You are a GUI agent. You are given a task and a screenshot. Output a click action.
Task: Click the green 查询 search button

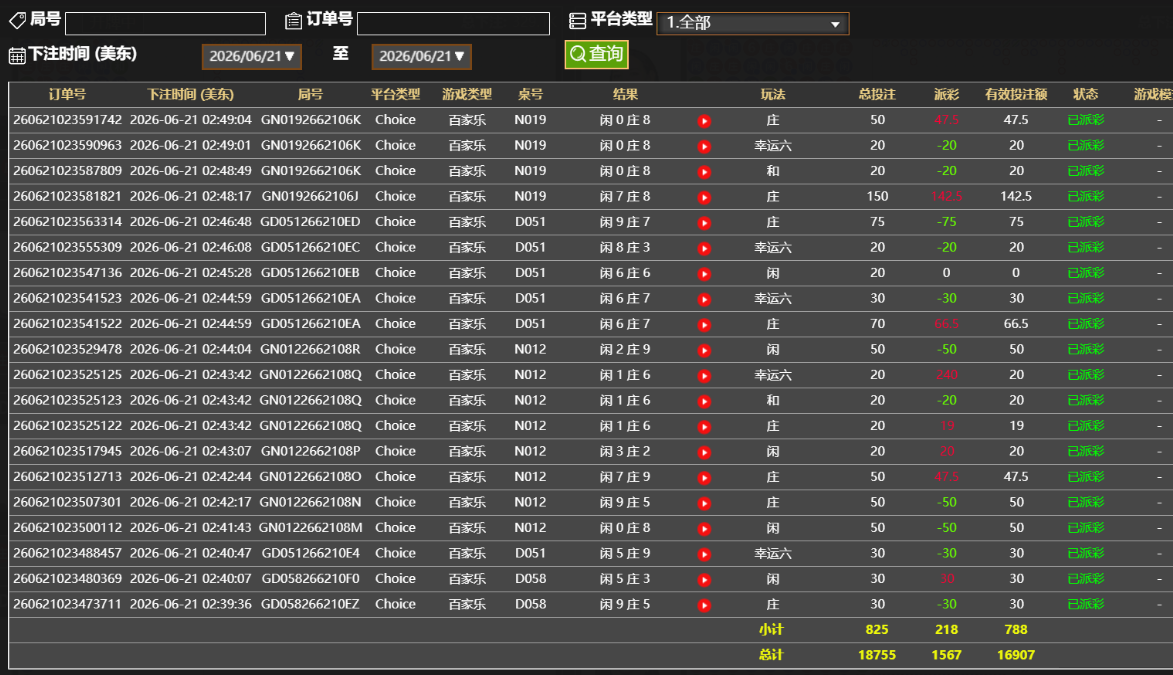[x=596, y=54]
